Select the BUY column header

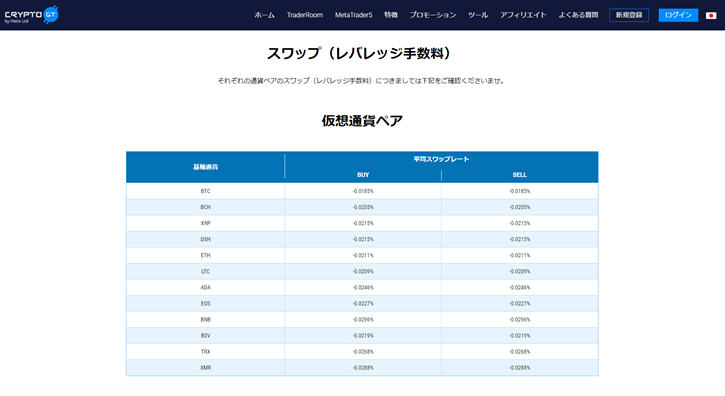tap(363, 175)
